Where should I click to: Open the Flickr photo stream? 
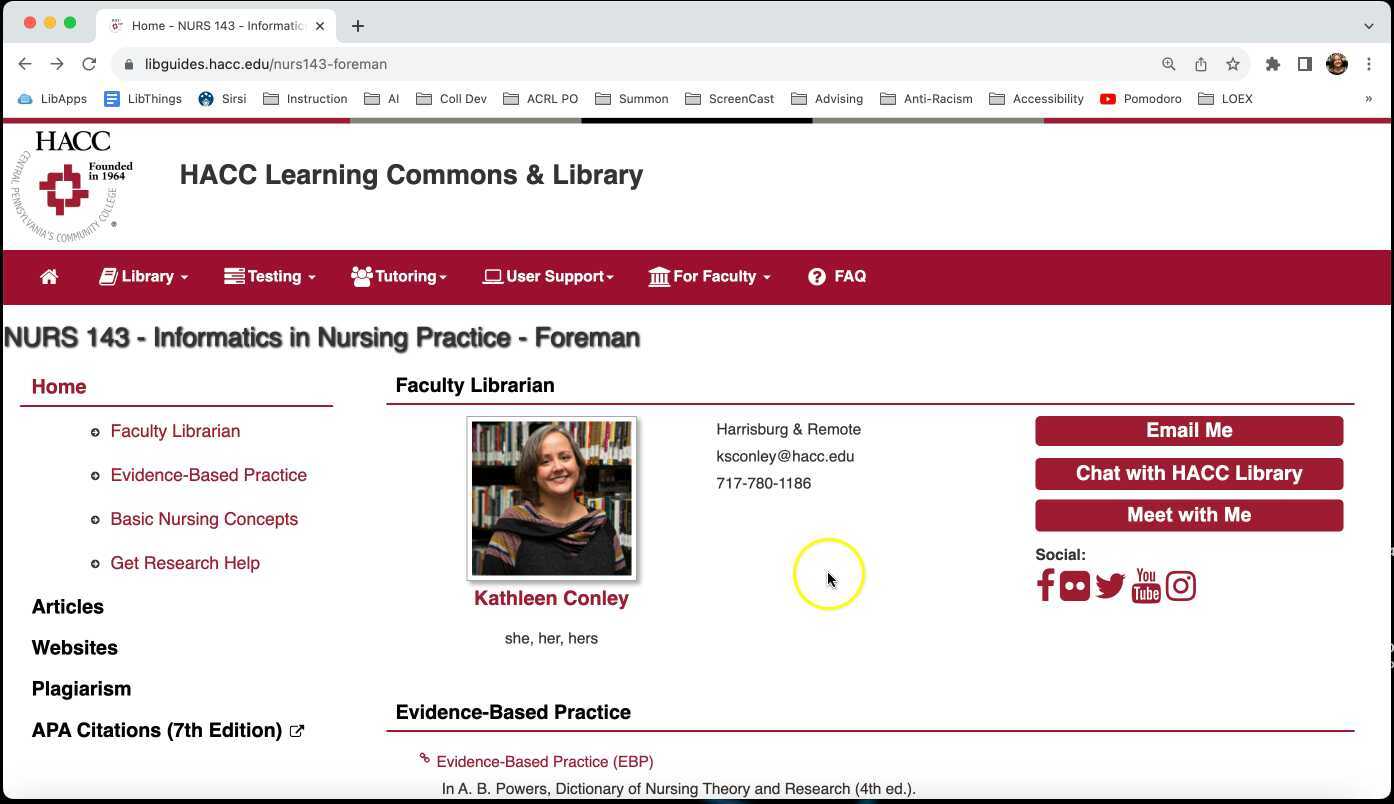point(1075,586)
